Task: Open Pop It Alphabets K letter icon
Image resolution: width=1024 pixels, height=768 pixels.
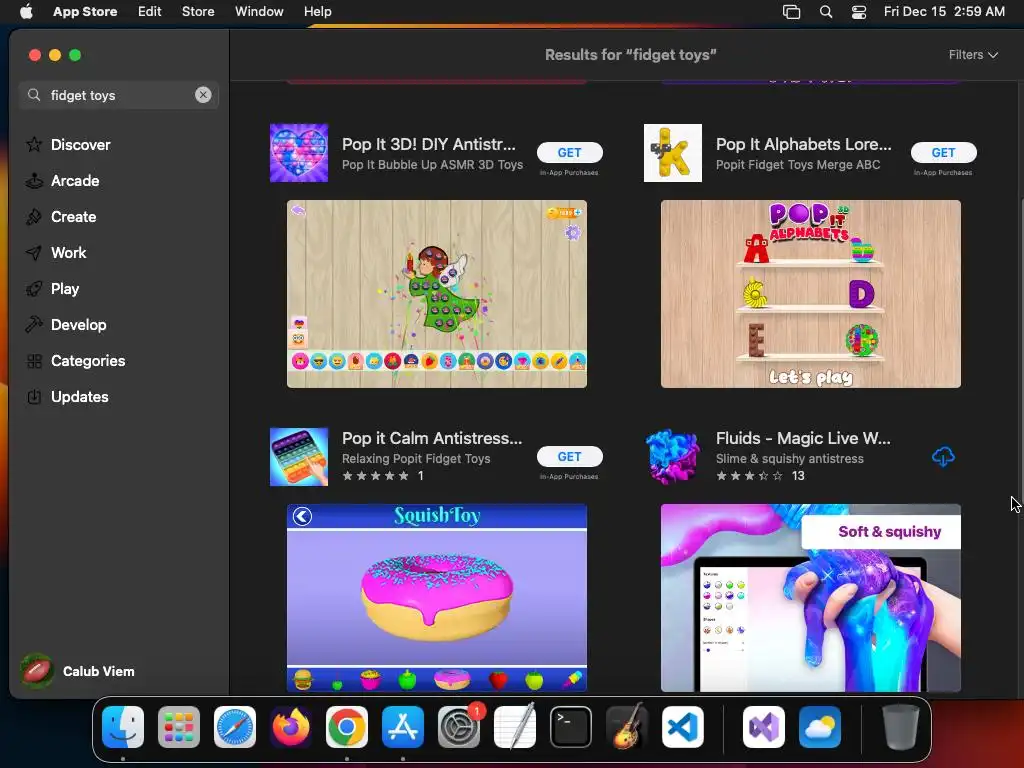Action: coord(673,153)
